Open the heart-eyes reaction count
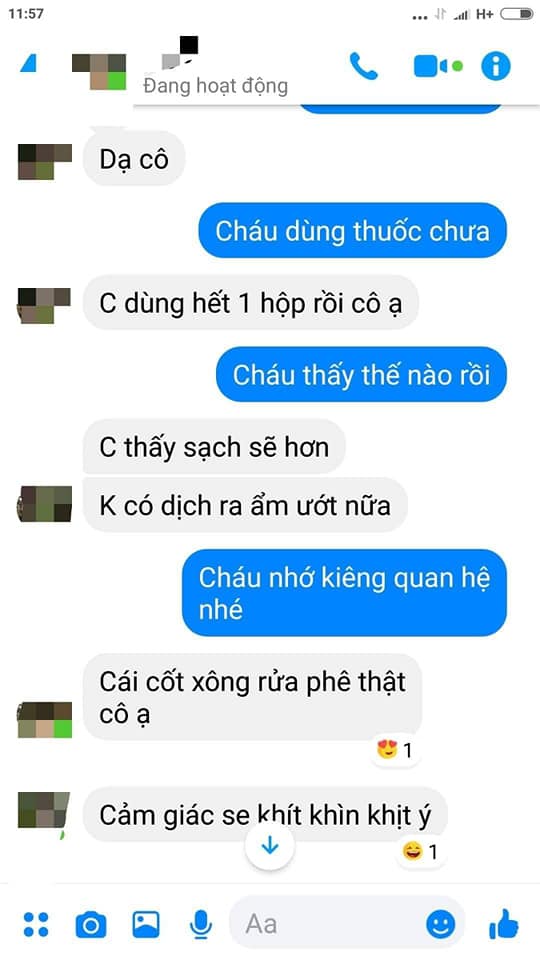 point(396,749)
